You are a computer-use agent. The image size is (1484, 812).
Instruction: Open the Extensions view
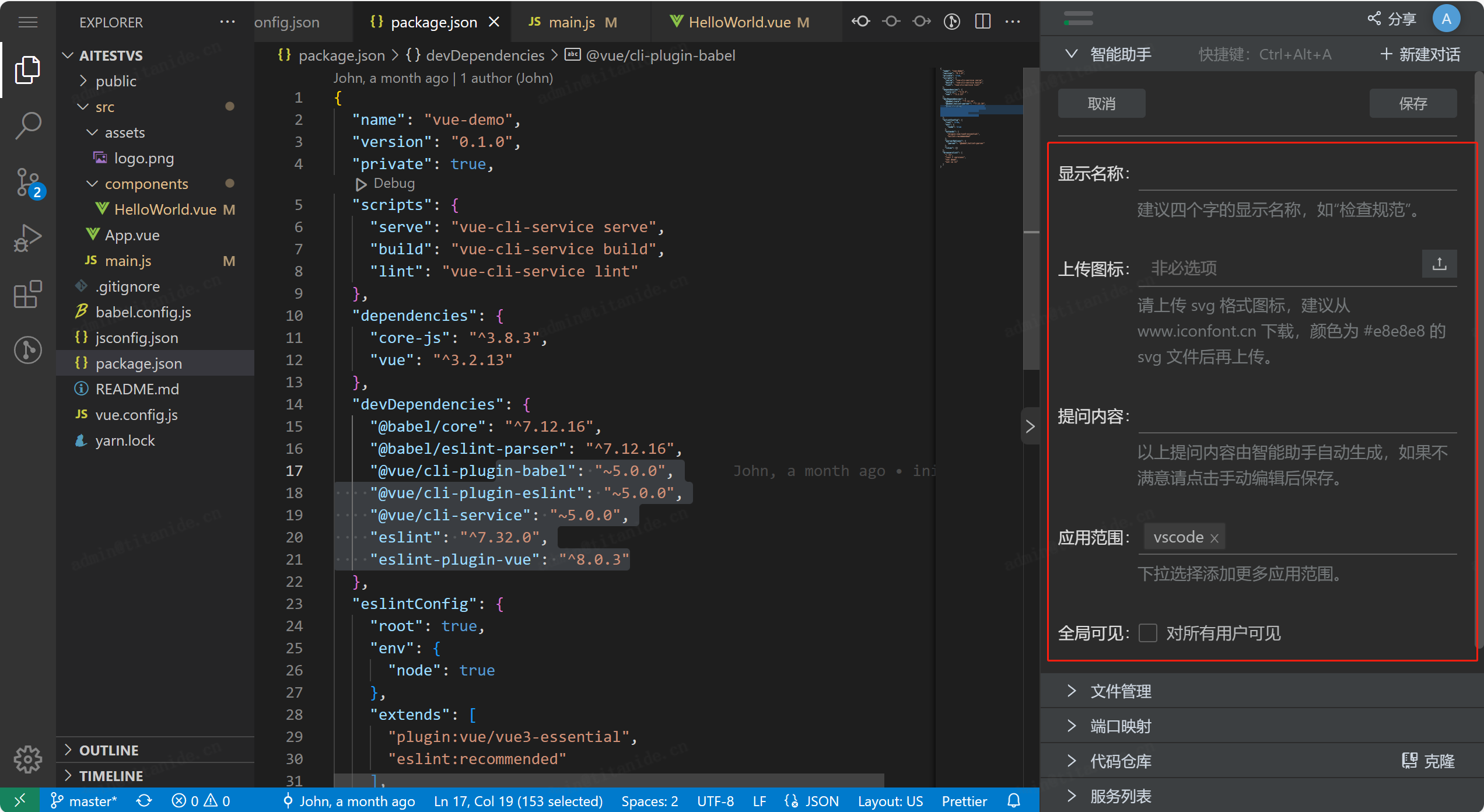tap(27, 294)
